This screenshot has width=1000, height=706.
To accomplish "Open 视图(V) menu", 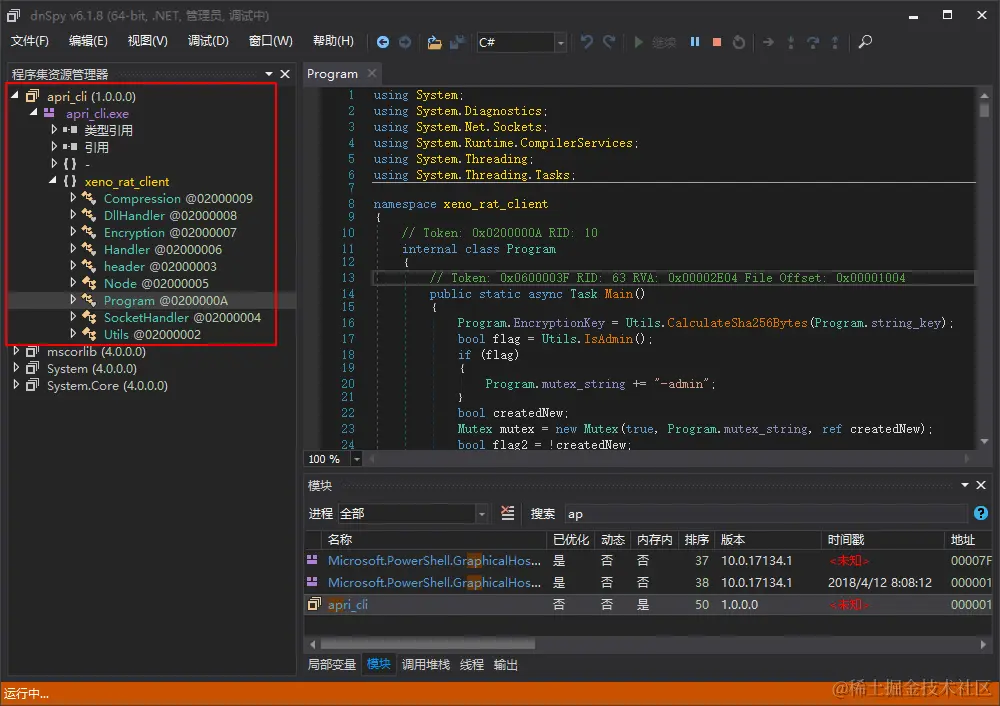I will (147, 41).
